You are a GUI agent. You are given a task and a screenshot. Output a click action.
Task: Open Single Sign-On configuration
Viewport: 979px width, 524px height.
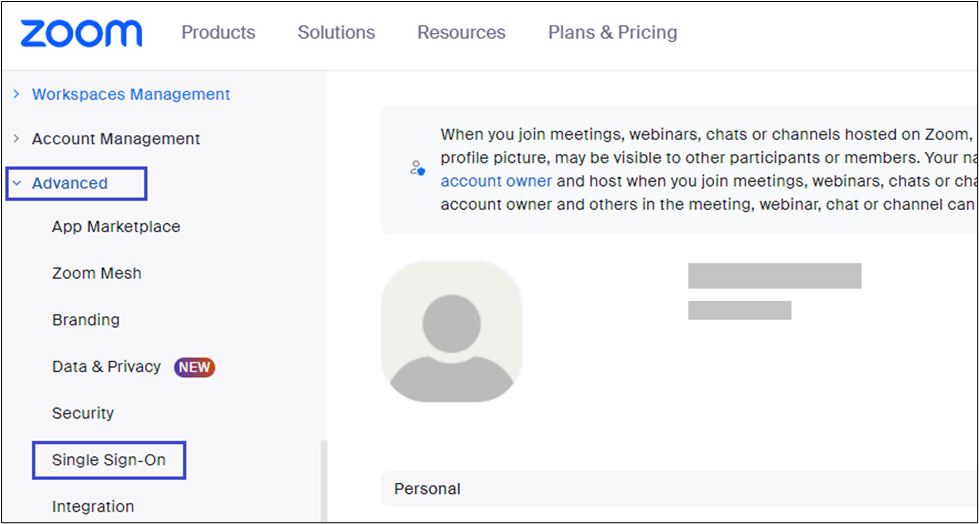click(x=109, y=460)
